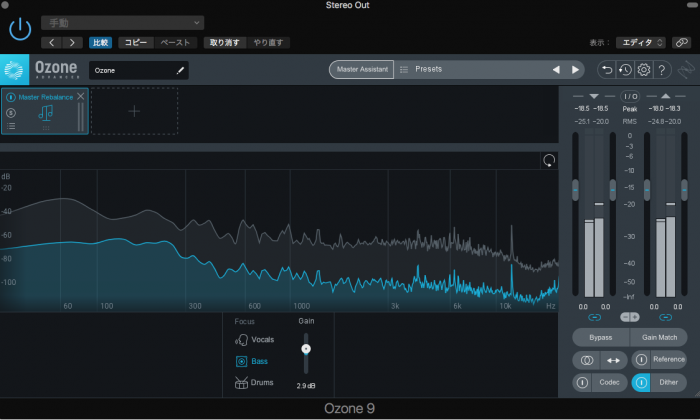Open the Dither panel
This screenshot has height=420, width=700.
pos(669,383)
